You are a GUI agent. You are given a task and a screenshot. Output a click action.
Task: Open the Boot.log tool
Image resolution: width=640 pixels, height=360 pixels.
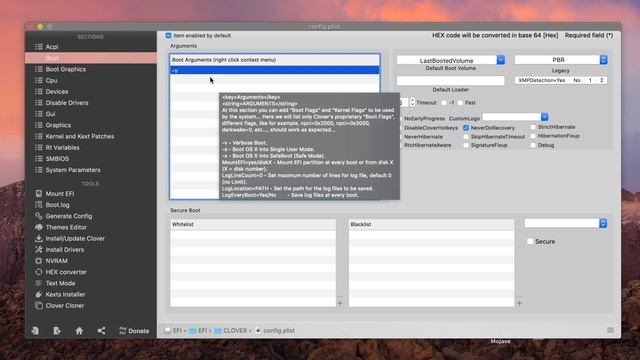(52, 205)
